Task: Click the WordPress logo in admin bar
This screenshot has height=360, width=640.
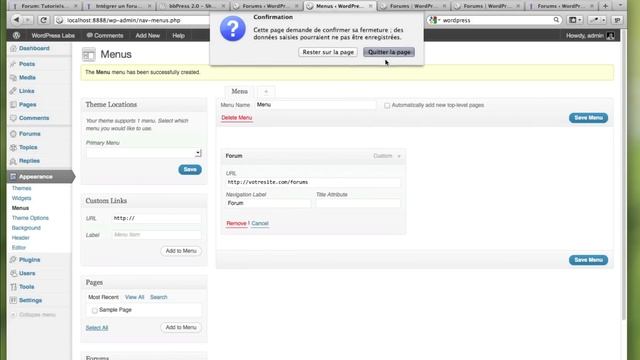Action: [16, 36]
